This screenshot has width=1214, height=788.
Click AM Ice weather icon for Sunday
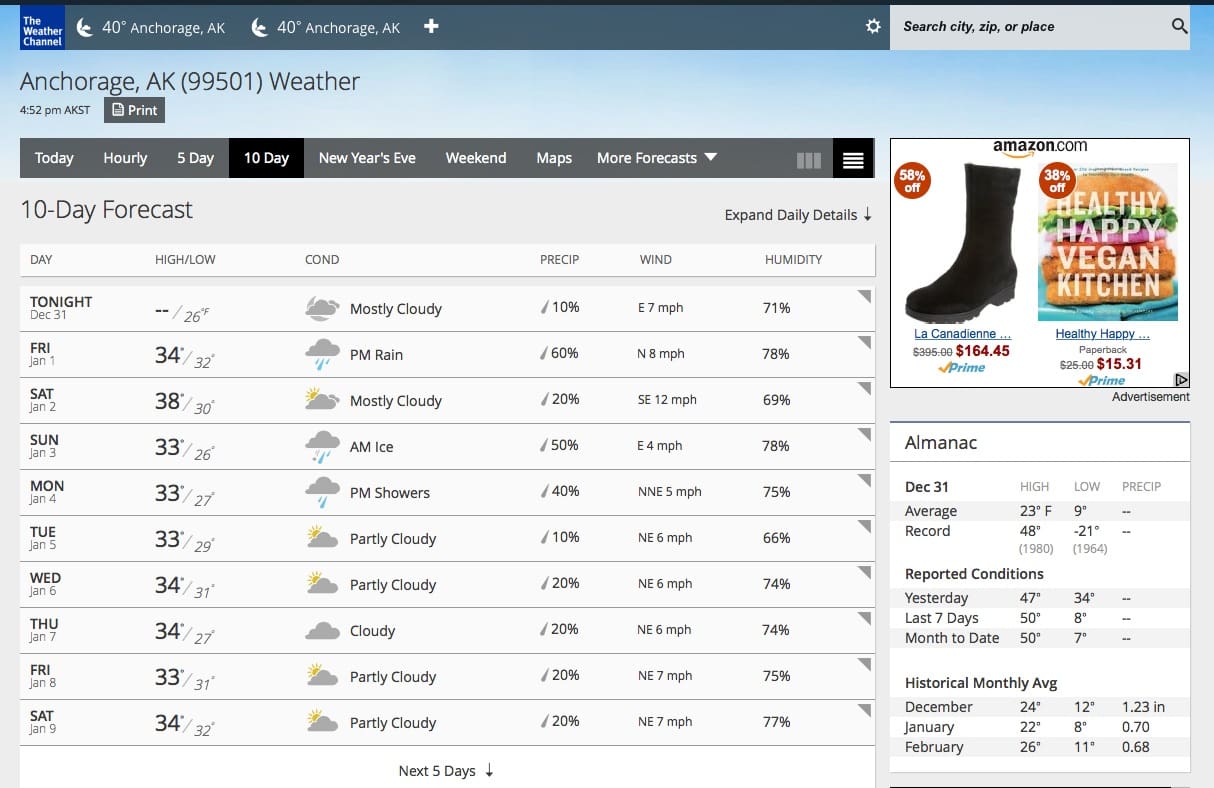click(321, 447)
